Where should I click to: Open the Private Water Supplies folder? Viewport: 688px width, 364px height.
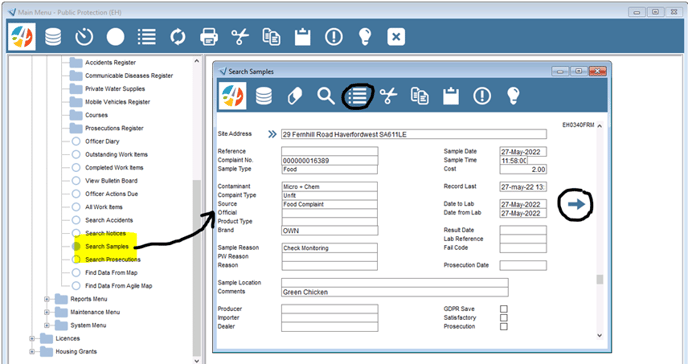[115, 89]
